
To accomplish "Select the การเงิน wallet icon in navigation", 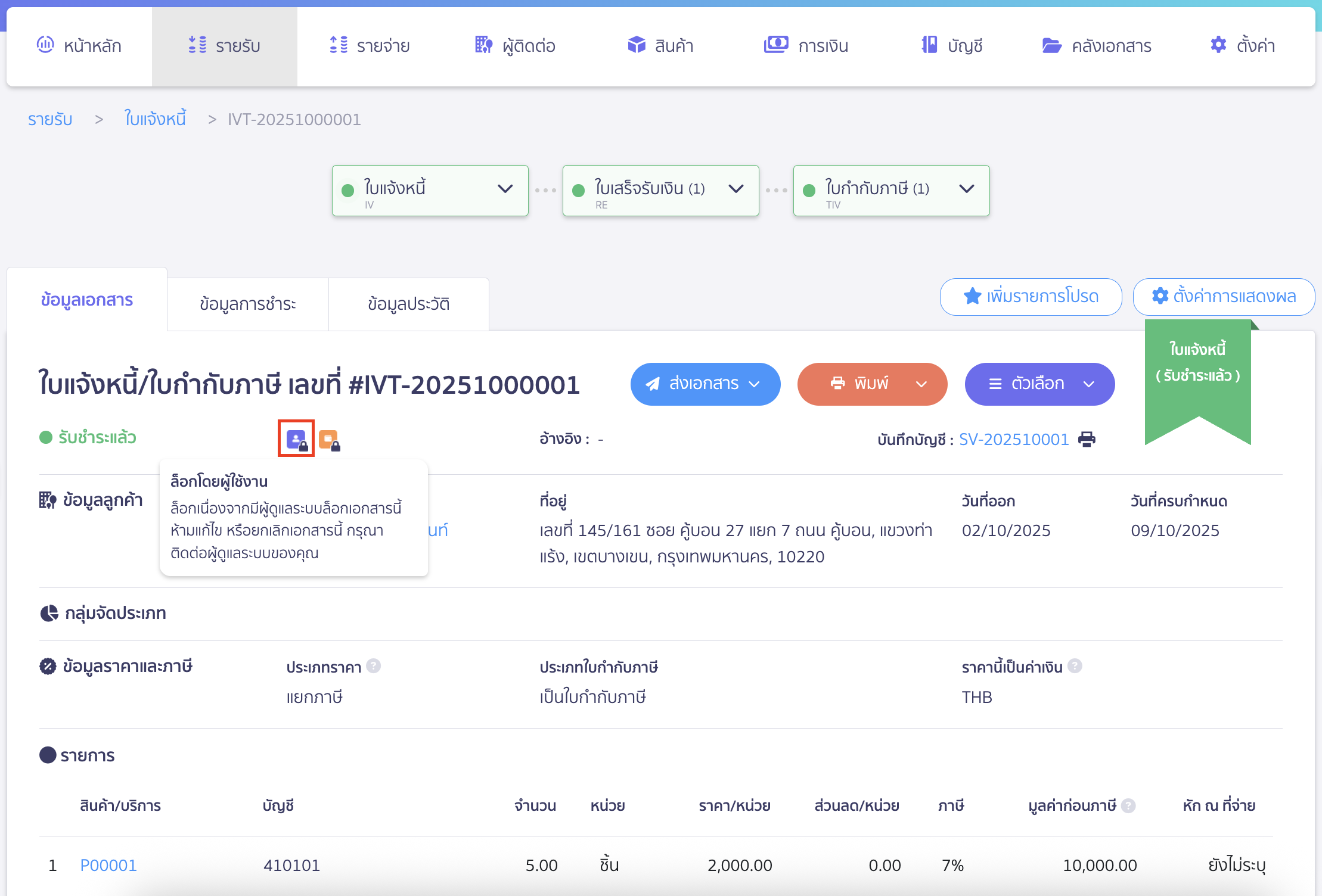I will [x=775, y=45].
